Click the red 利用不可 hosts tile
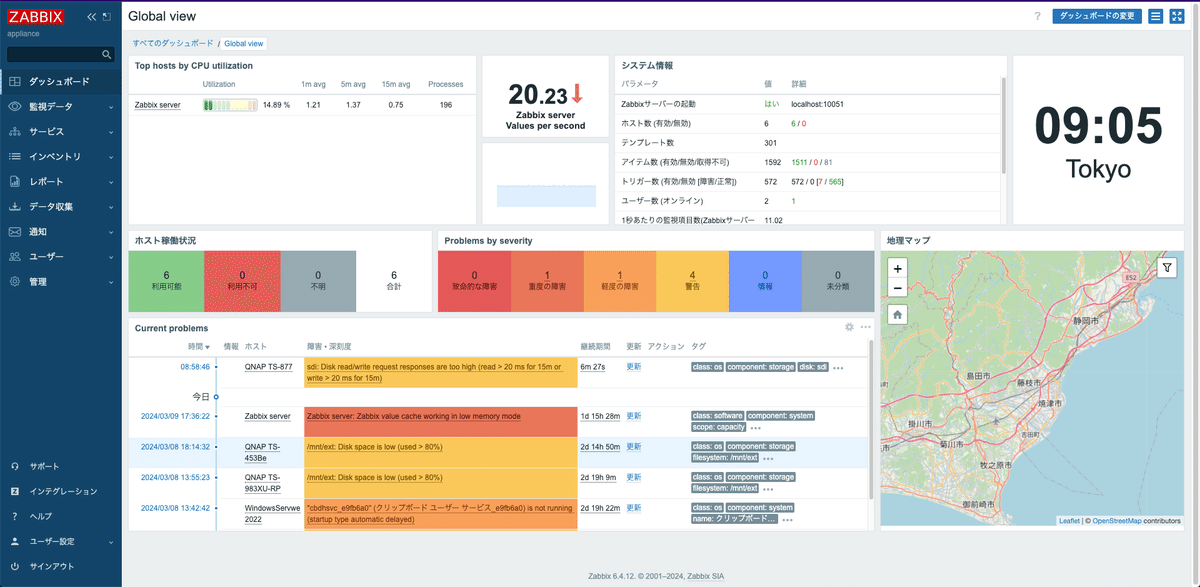The width and height of the screenshot is (1200, 587). pos(242,280)
